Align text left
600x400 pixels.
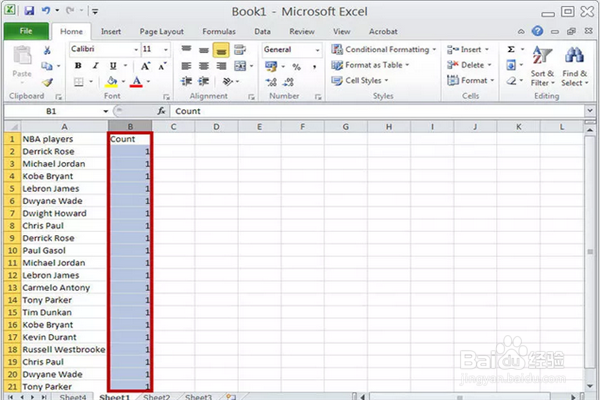(x=186, y=66)
